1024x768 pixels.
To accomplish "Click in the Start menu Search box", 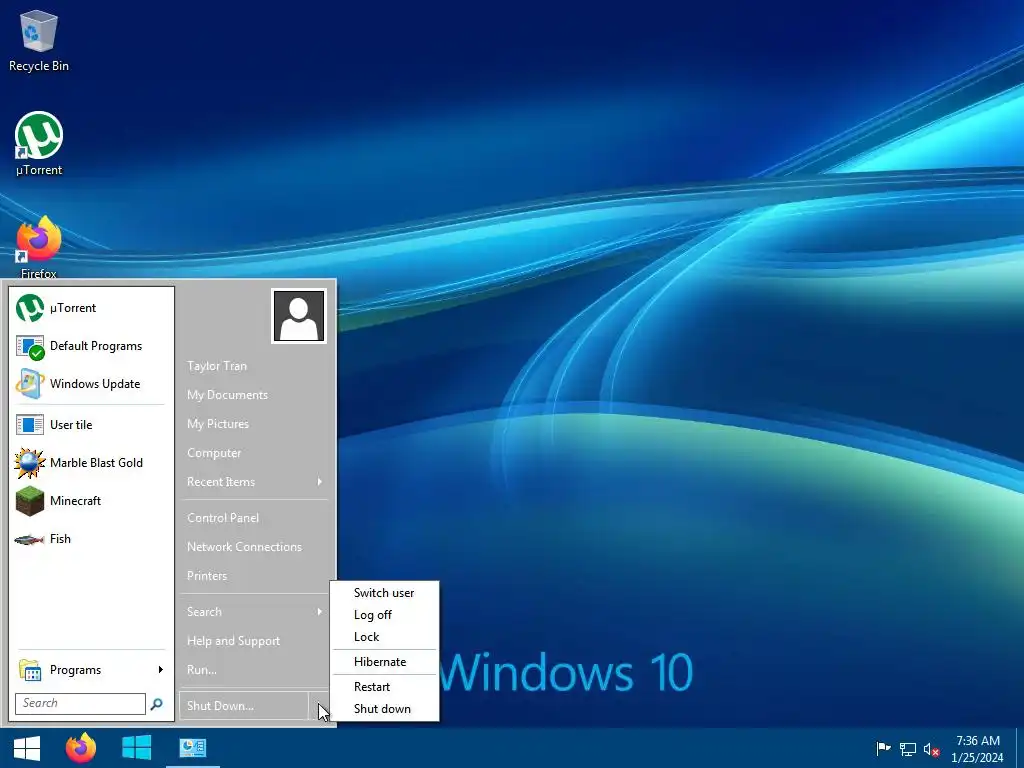I will 80,703.
